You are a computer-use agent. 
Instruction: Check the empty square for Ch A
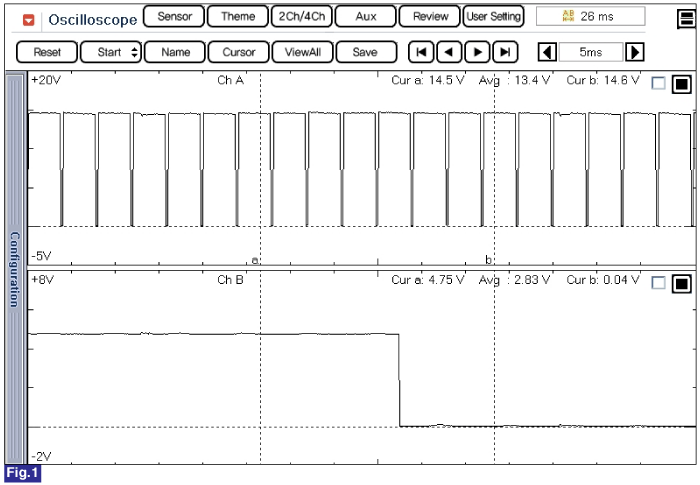point(658,83)
